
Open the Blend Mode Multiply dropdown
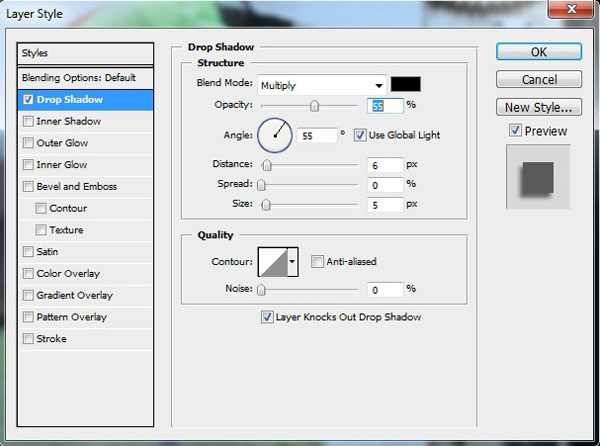point(322,85)
